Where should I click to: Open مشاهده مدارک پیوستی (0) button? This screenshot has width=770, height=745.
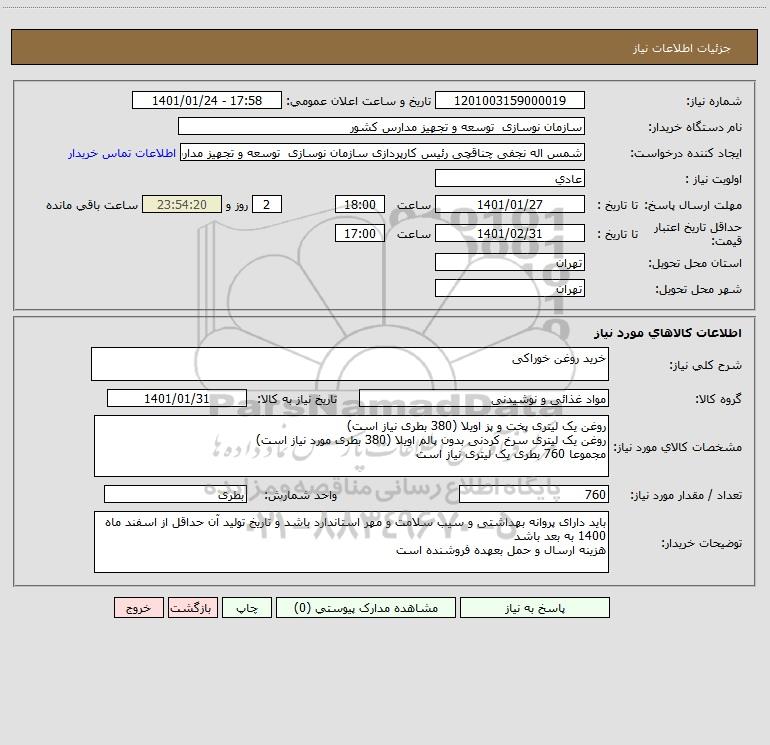[366, 607]
